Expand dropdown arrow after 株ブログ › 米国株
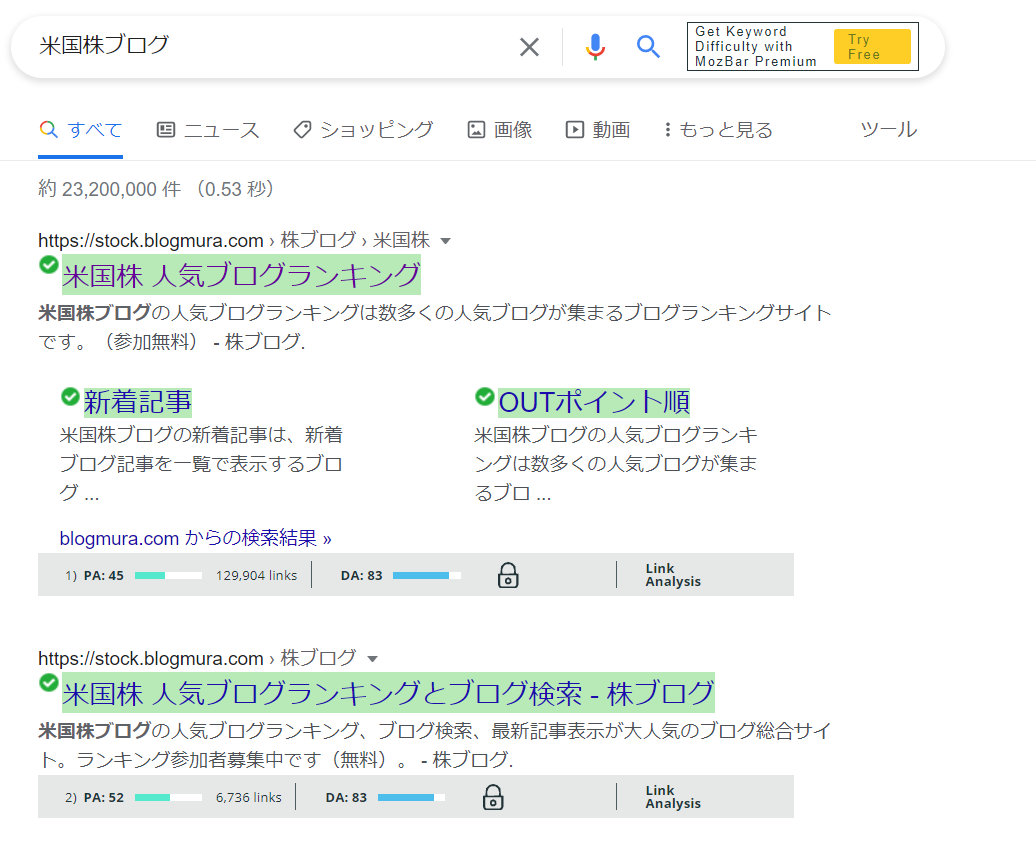Screen dimensions: 1036x857 pos(446,241)
